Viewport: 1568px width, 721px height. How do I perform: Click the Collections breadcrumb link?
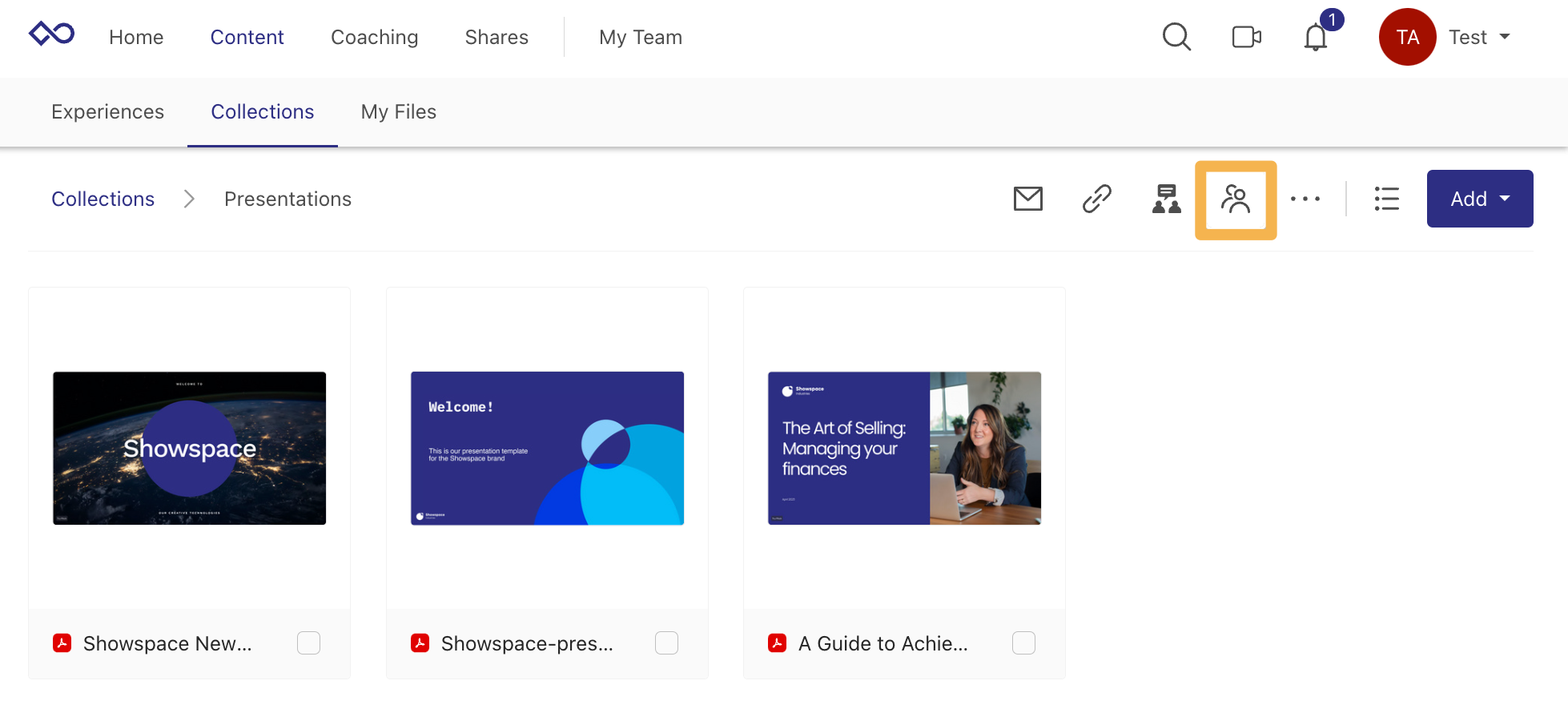click(103, 199)
